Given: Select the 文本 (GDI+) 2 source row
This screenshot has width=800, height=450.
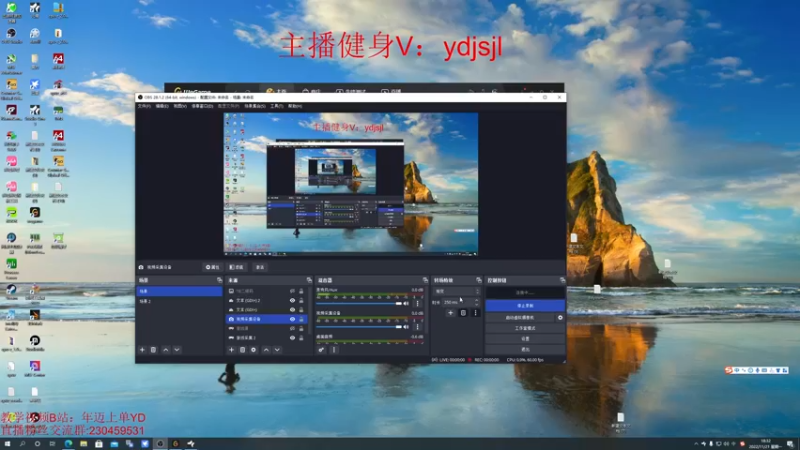Looking at the screenshot, I should [x=267, y=301].
